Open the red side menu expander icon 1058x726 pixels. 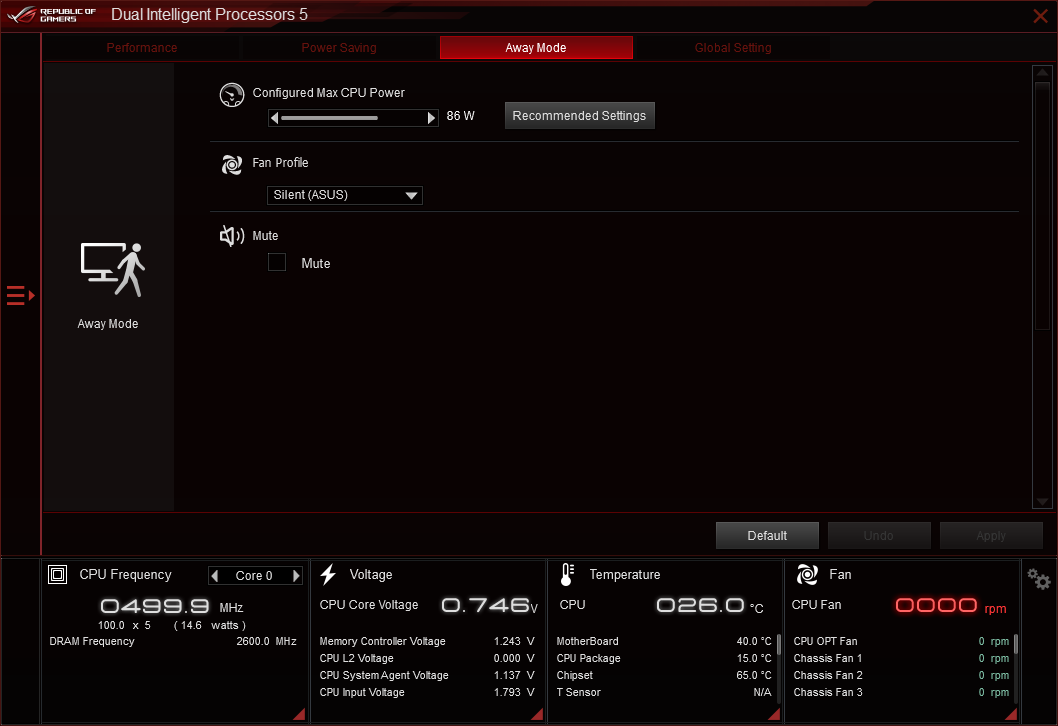[x=20, y=296]
